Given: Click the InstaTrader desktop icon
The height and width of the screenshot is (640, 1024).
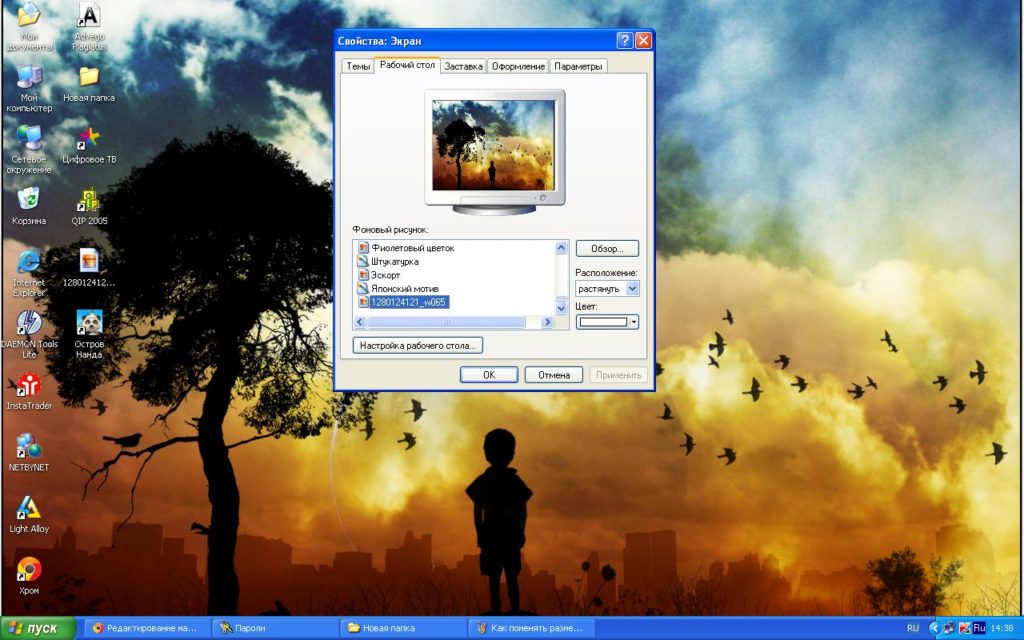Looking at the screenshot, I should click(x=29, y=392).
